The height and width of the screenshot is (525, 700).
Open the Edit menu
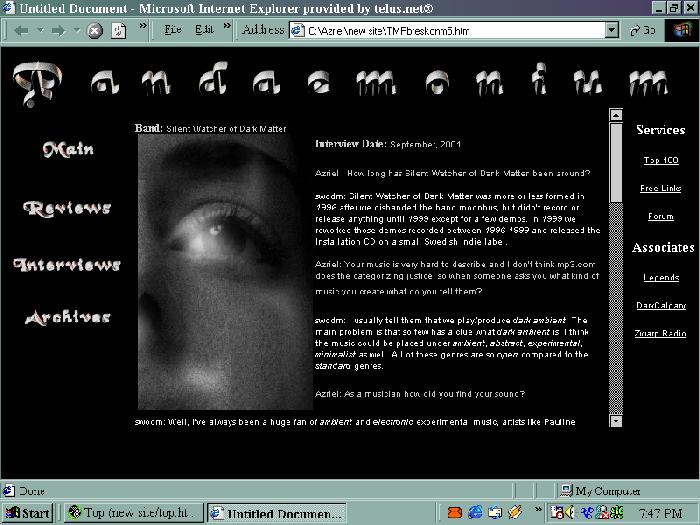point(204,30)
